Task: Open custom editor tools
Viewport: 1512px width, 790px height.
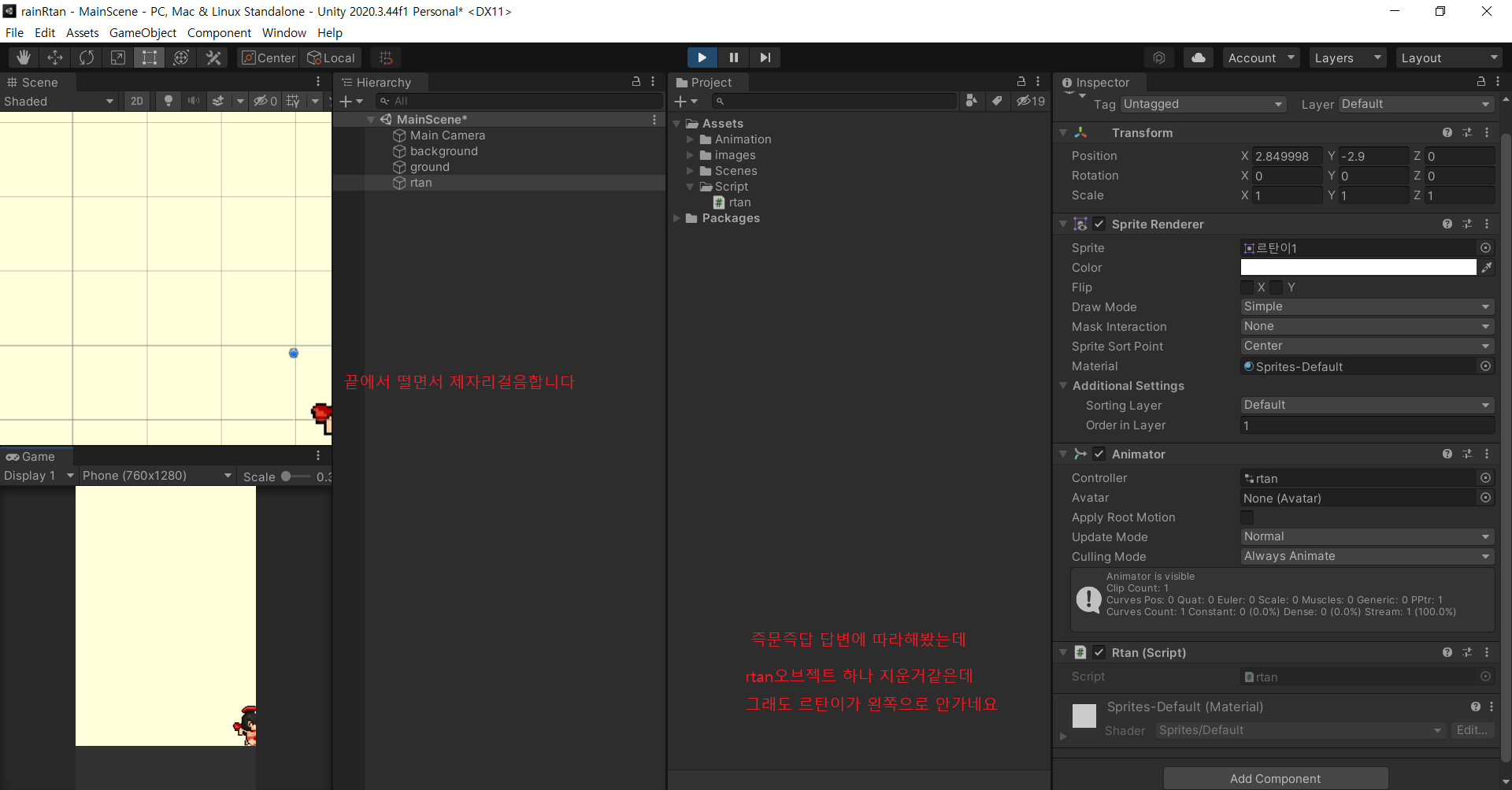Action: click(x=213, y=57)
